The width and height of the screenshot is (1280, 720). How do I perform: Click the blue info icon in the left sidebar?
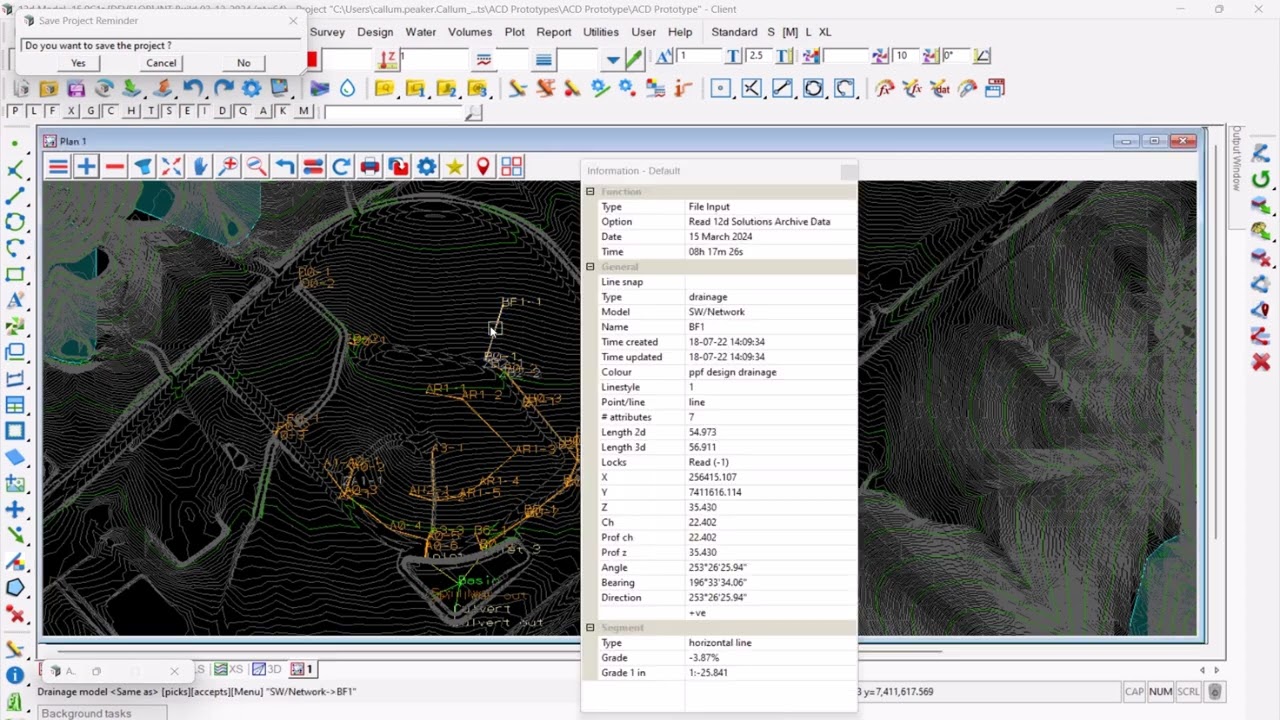click(x=15, y=675)
